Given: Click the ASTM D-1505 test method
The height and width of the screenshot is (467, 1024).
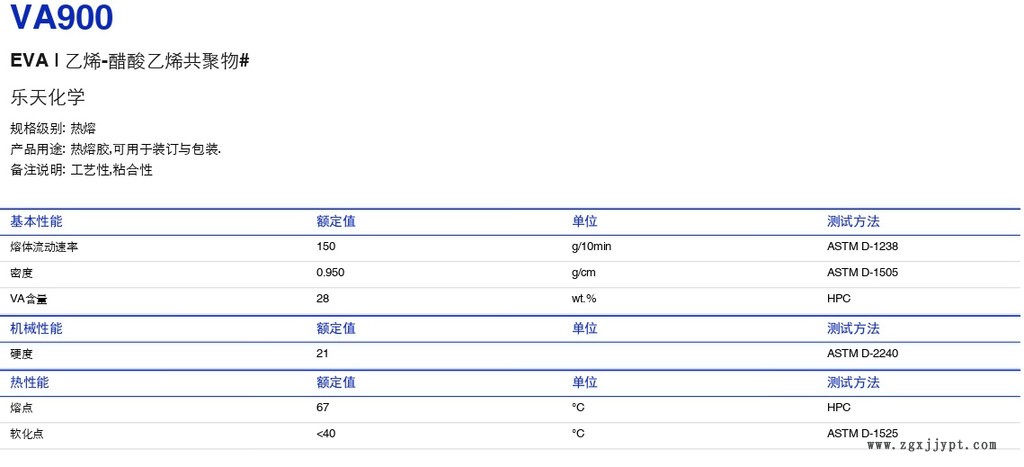Looking at the screenshot, I should point(864,273).
